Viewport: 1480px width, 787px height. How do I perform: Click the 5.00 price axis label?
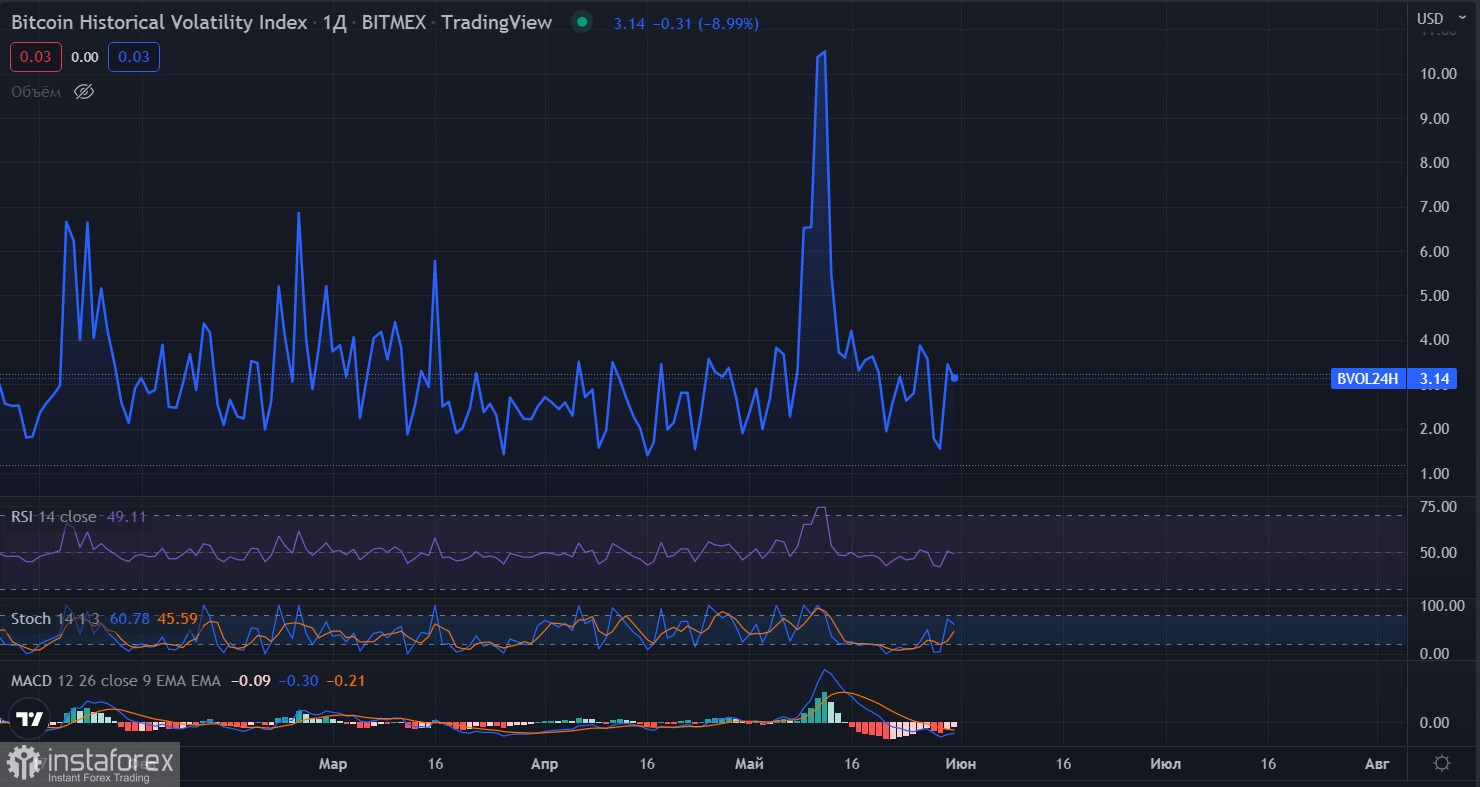click(x=1436, y=296)
